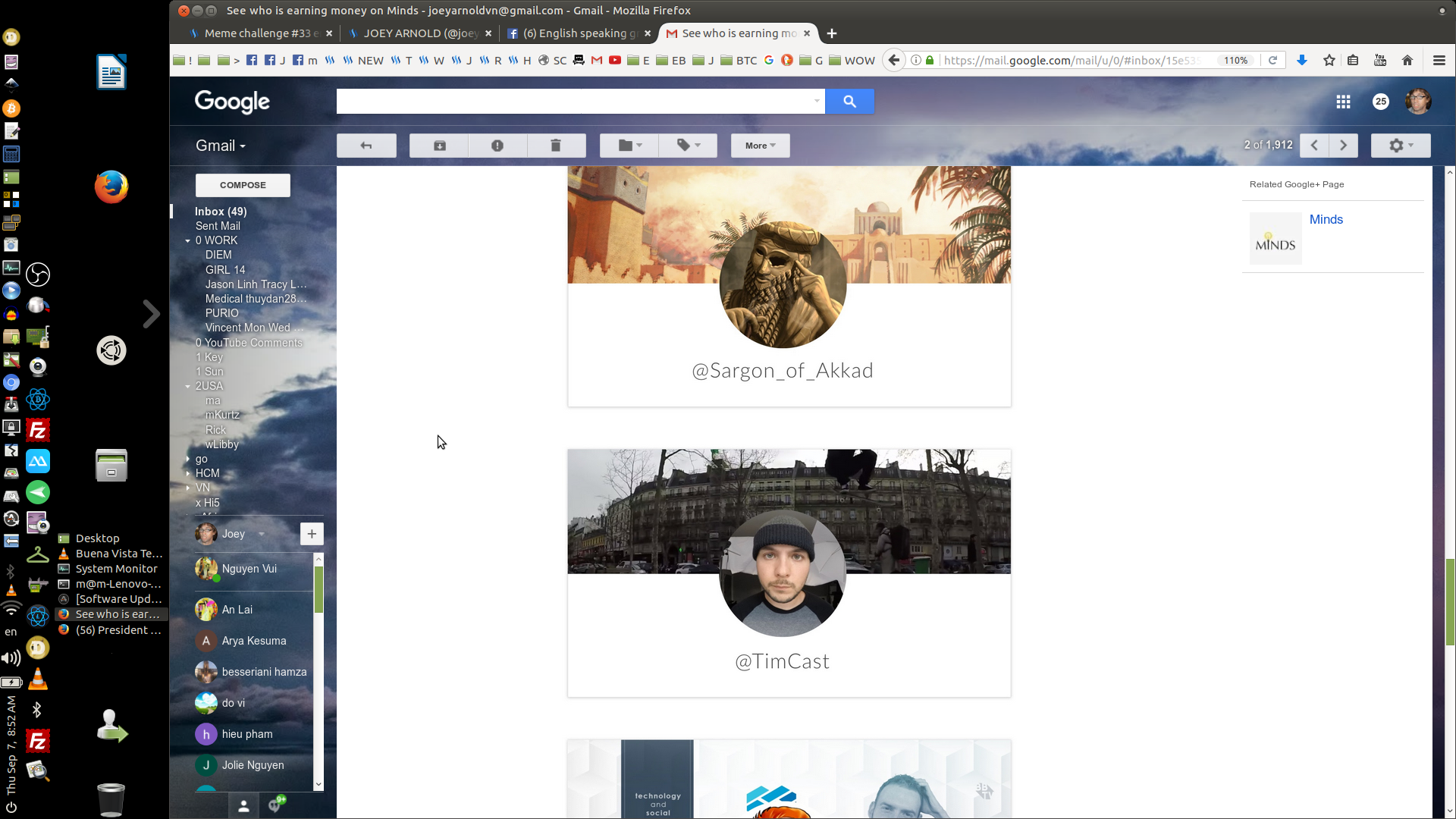Report spam using exclamation icon
Viewport: 1456px width, 819px height.
point(497,146)
